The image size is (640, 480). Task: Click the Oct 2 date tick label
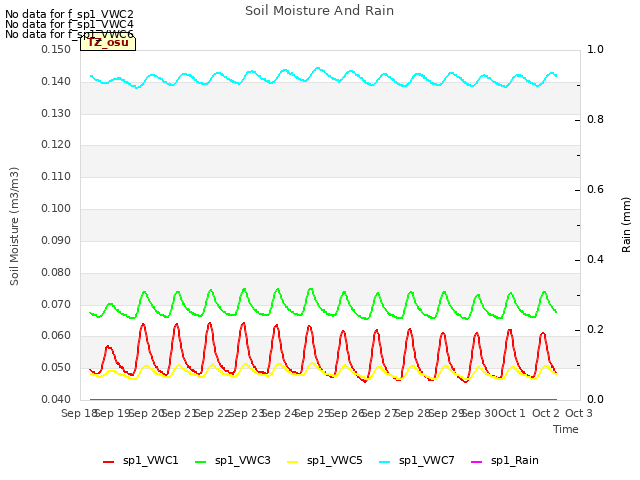coord(546,413)
